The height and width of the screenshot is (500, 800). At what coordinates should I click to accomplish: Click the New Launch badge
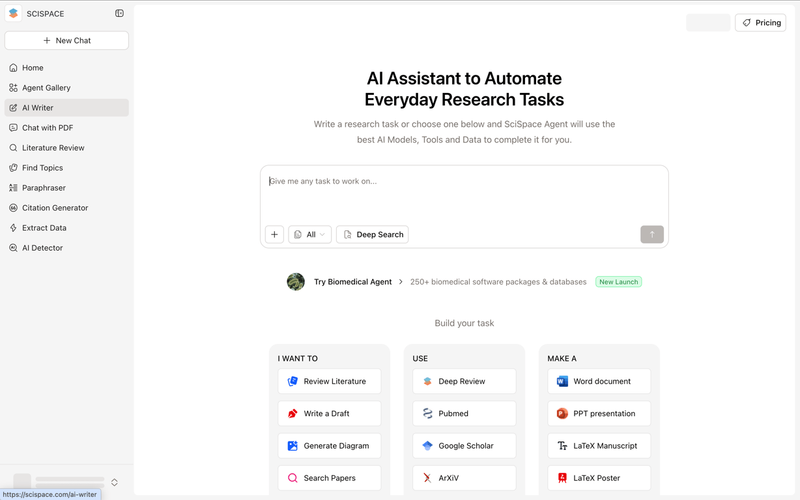pos(618,282)
